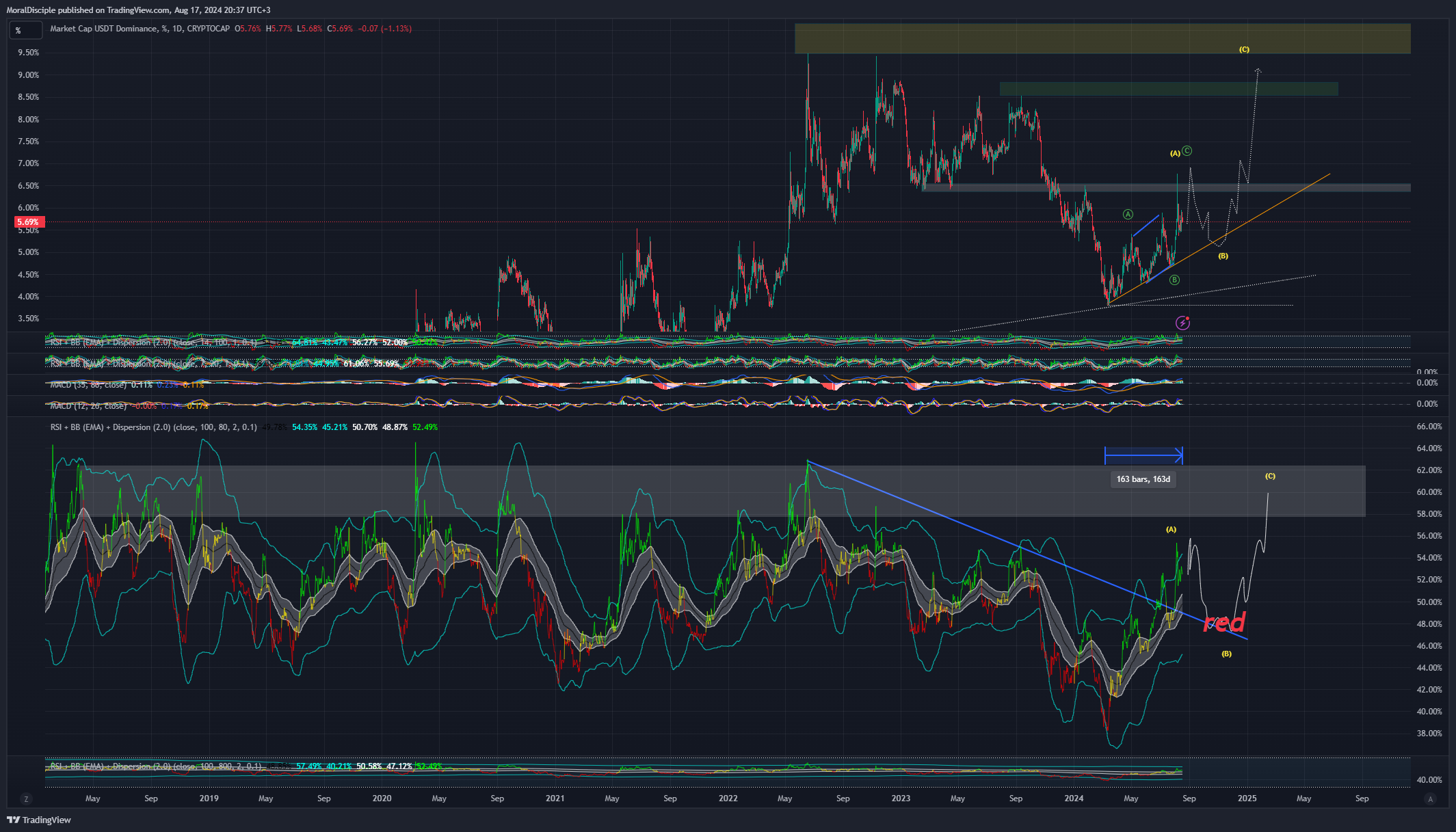Click the MACD (35, 80, close) legend
The width and height of the screenshot is (1456, 832).
click(x=88, y=385)
